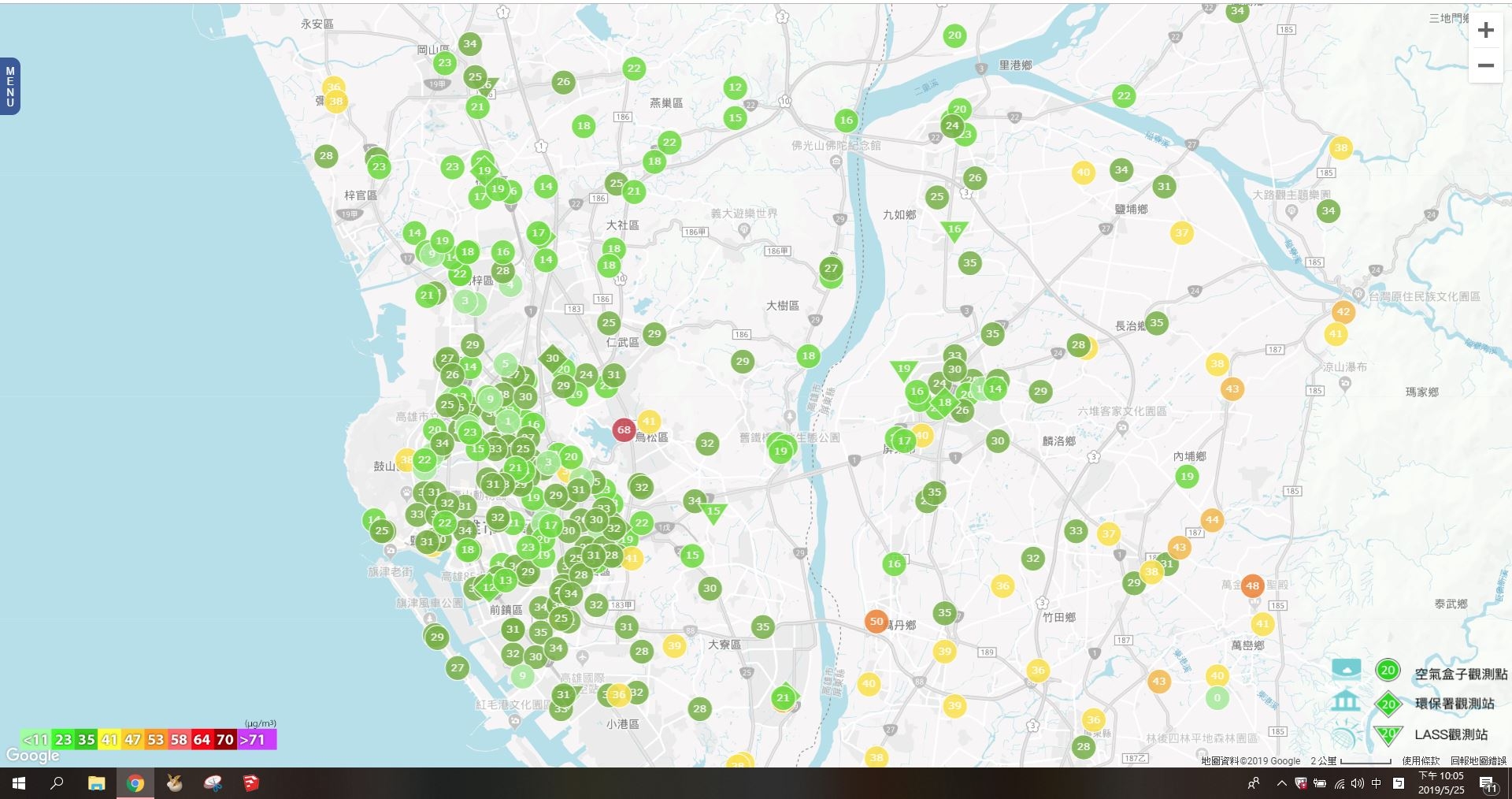The image size is (1512, 799).
Task: Open the Windows Start menu
Action: click(19, 783)
